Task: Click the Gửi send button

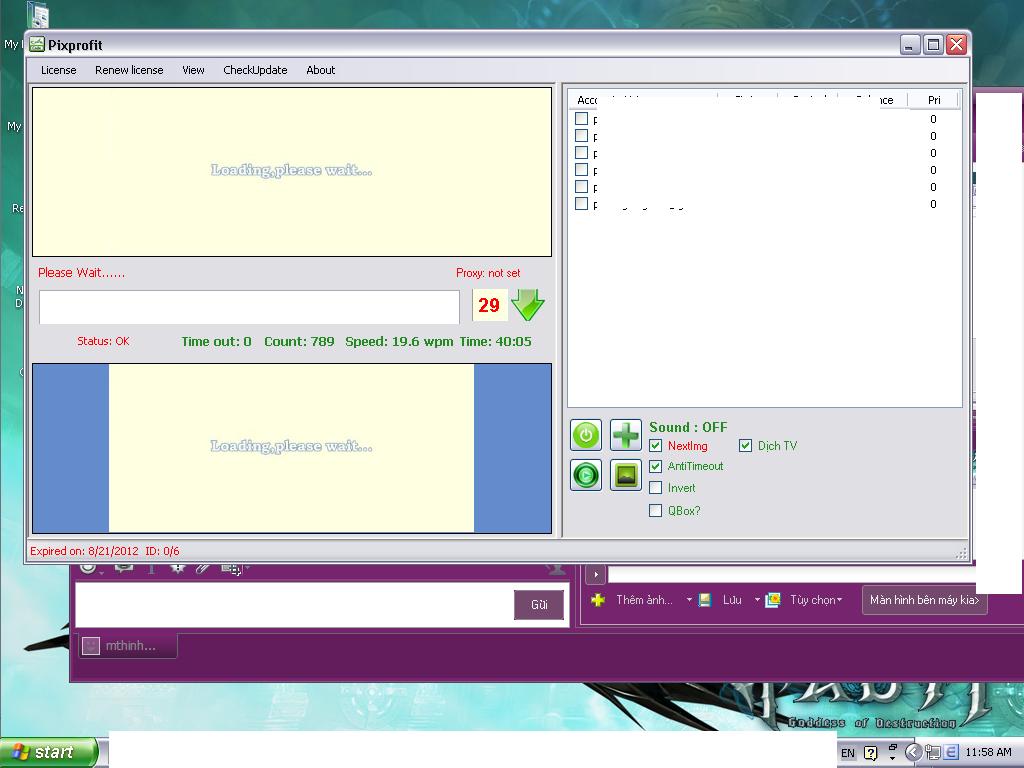Action: (x=539, y=605)
